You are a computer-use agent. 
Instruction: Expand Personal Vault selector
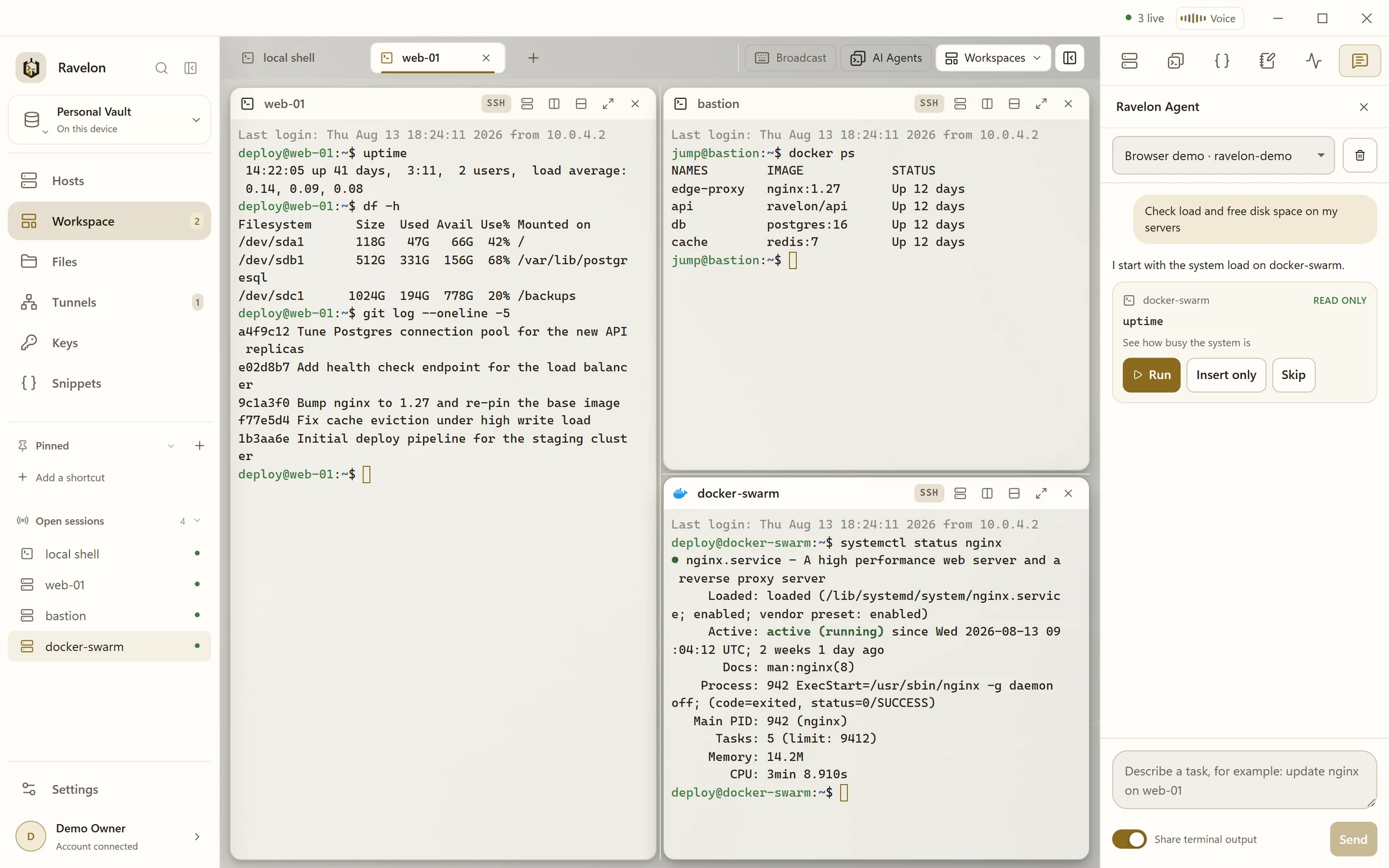(x=109, y=120)
